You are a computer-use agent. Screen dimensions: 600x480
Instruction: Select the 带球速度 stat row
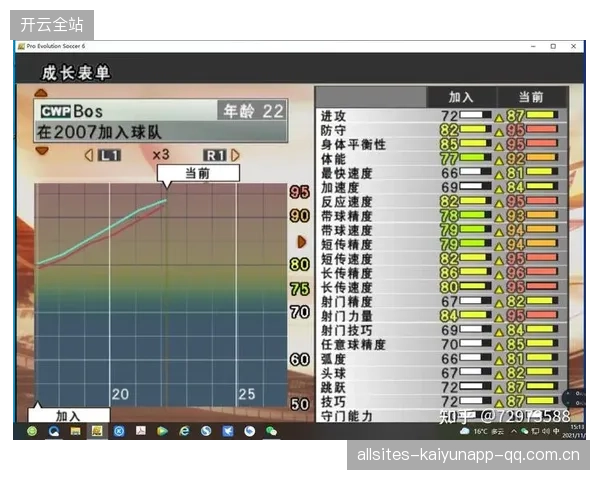click(441, 230)
